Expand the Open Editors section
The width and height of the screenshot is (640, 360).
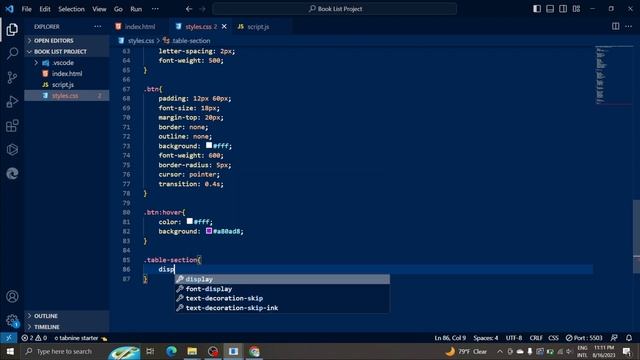pos(67,40)
